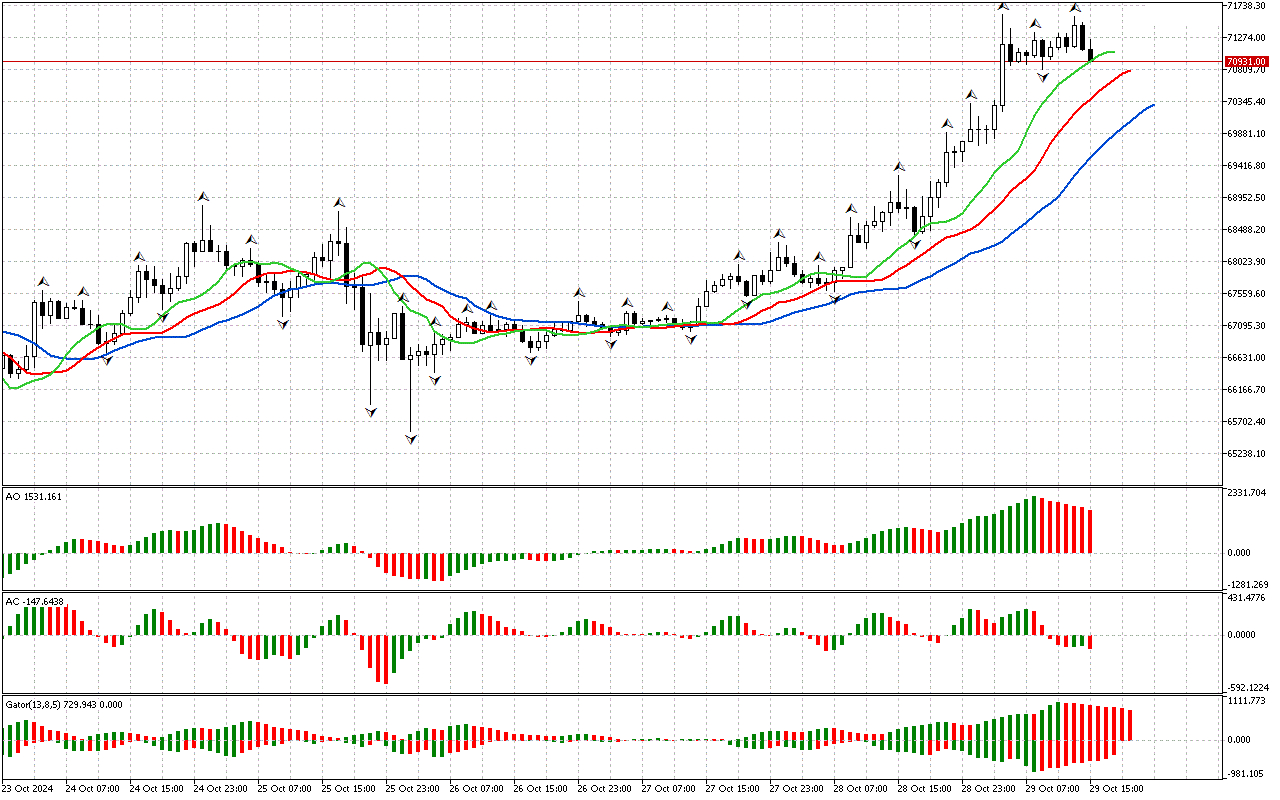Screen dimensions: 1280x800
Task: Select the AO scale minimum -1281.269
Action: click(x=1249, y=585)
